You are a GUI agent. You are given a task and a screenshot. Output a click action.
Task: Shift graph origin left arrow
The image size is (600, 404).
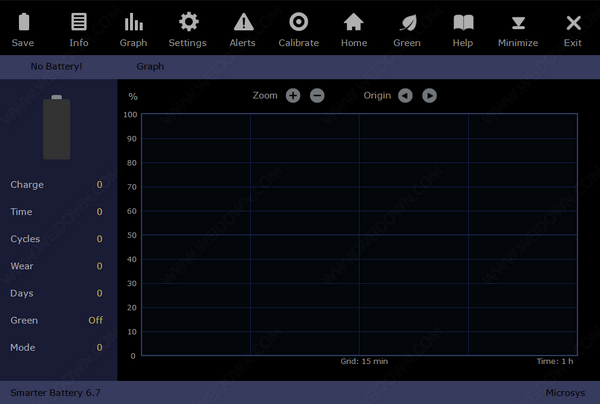405,95
